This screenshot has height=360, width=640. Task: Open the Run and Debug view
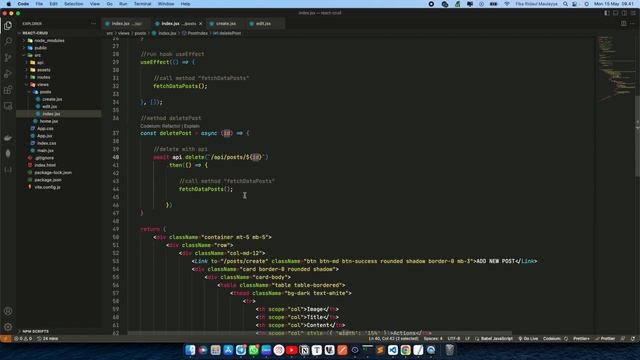8,74
